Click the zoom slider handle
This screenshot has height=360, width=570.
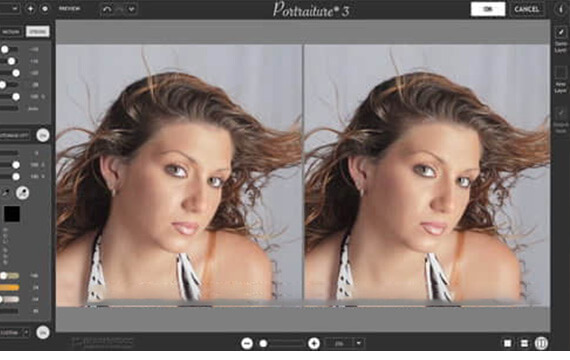point(264,343)
